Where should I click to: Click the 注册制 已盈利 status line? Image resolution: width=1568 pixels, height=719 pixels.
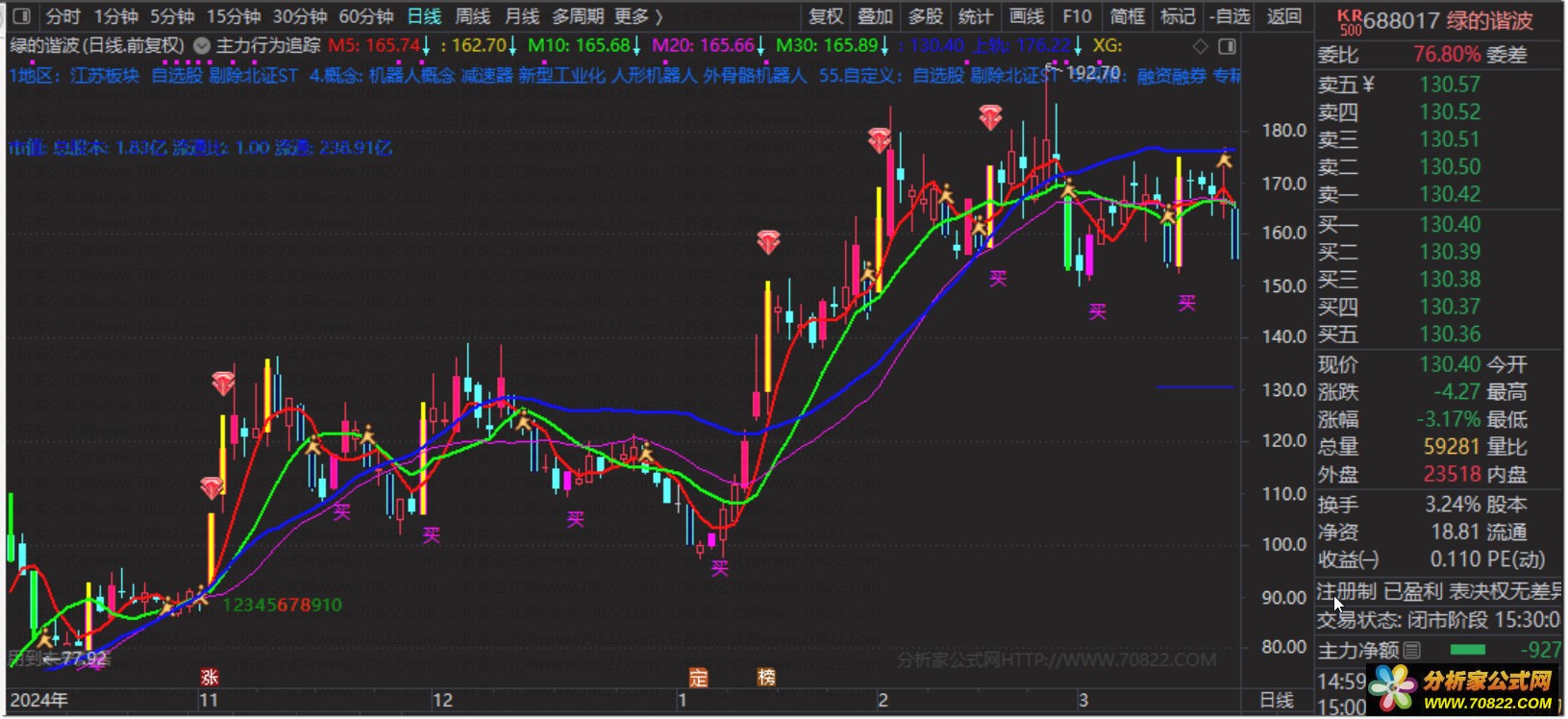click(x=1440, y=591)
